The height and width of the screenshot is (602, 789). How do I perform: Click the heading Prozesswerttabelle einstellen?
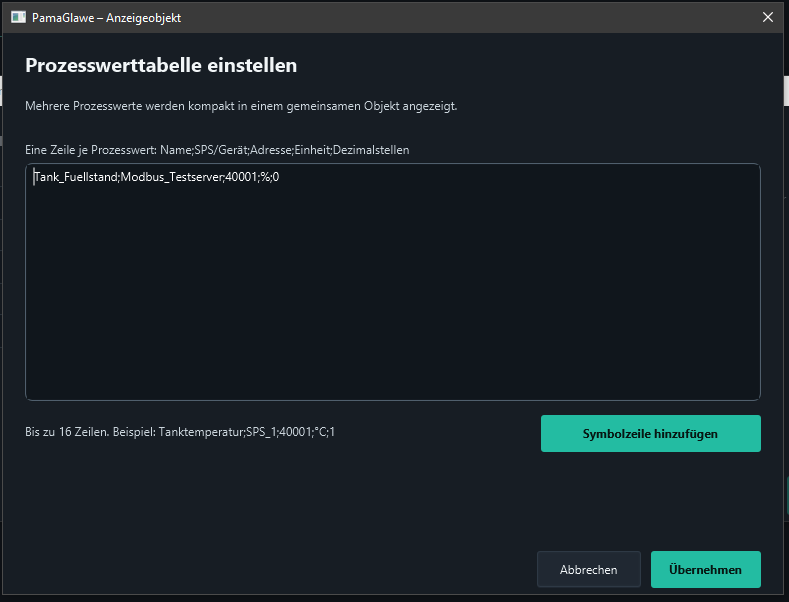[x=161, y=65]
